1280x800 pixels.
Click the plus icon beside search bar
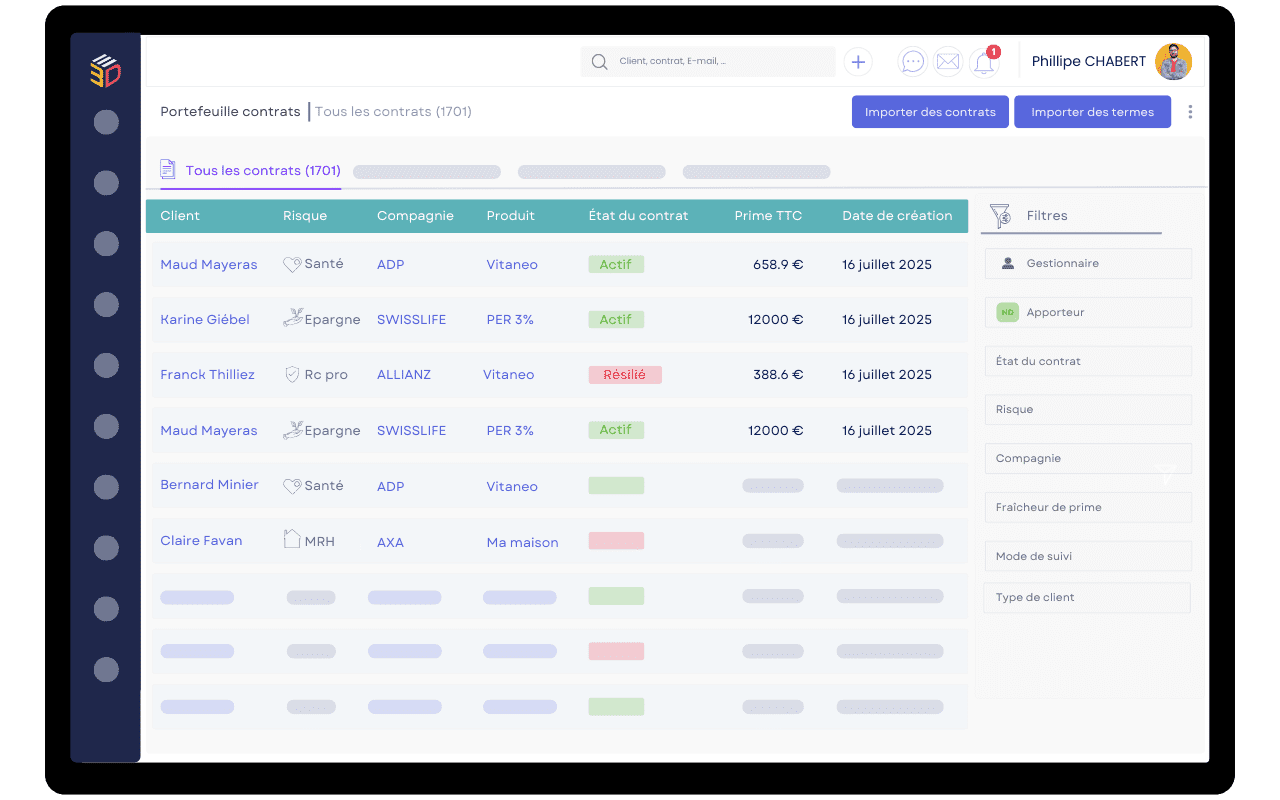click(857, 62)
